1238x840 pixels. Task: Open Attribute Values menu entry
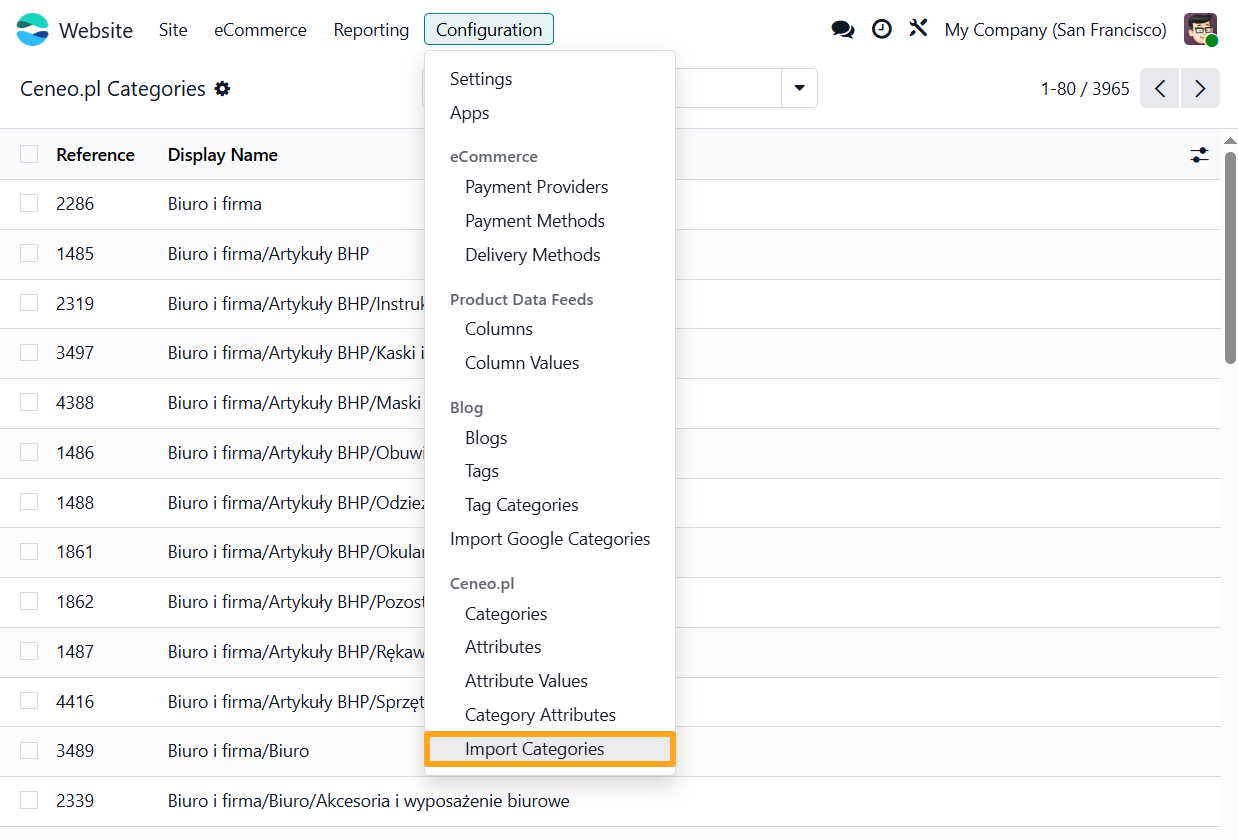point(526,681)
